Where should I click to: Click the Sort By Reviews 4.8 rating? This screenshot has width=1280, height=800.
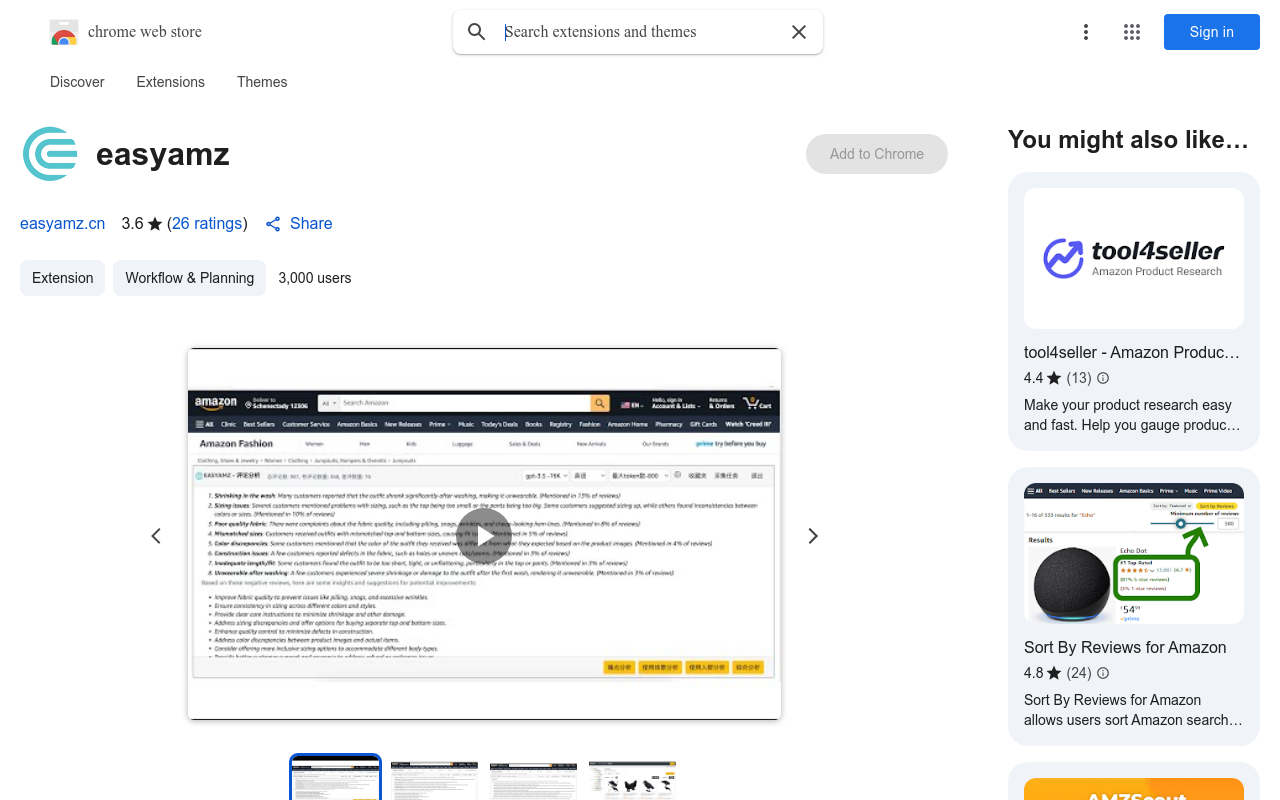pos(1033,673)
